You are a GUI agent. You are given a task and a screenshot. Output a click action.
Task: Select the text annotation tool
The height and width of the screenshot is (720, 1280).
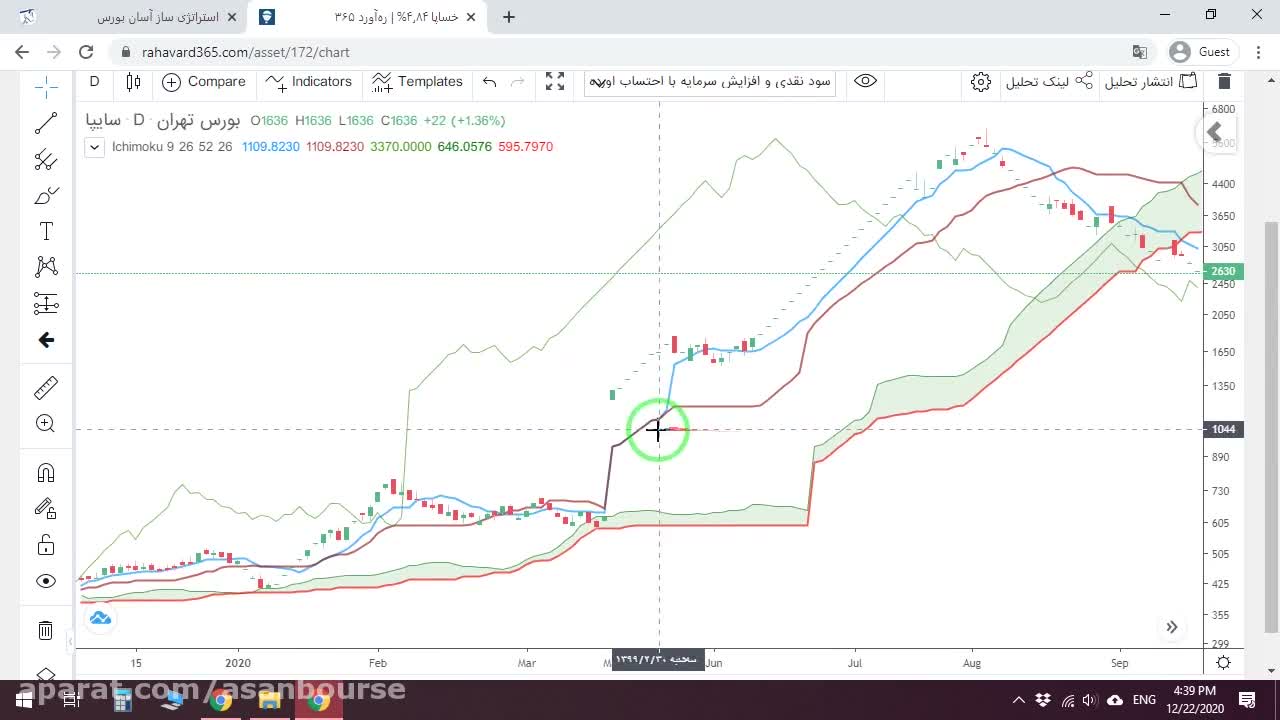[46, 231]
